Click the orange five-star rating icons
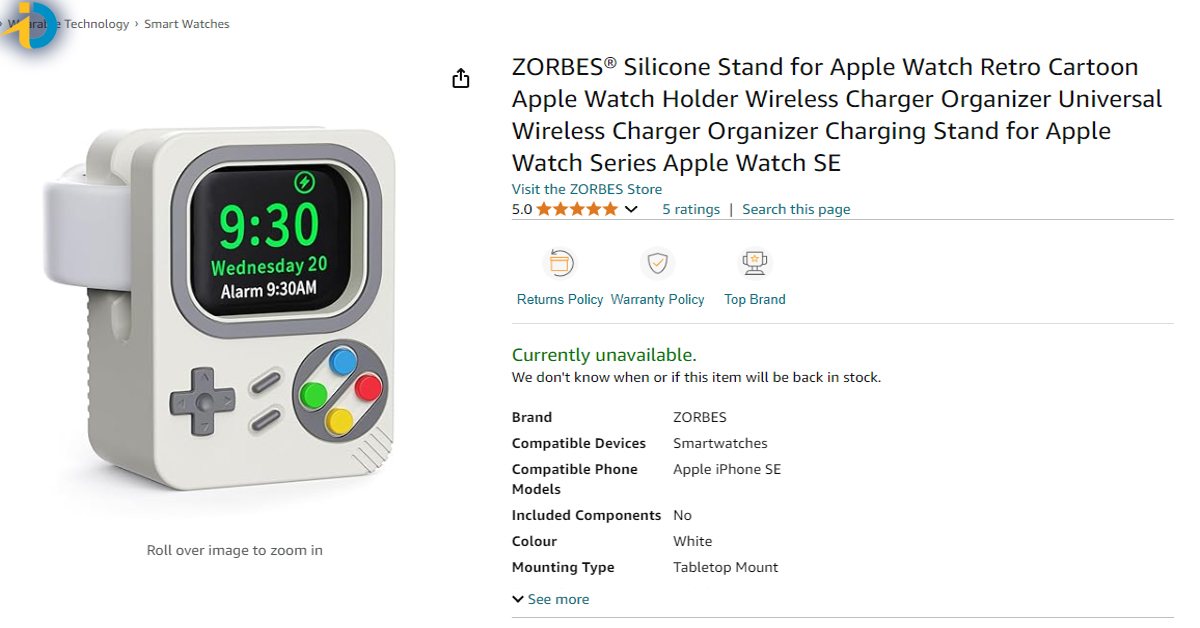1200x628 pixels. point(577,209)
